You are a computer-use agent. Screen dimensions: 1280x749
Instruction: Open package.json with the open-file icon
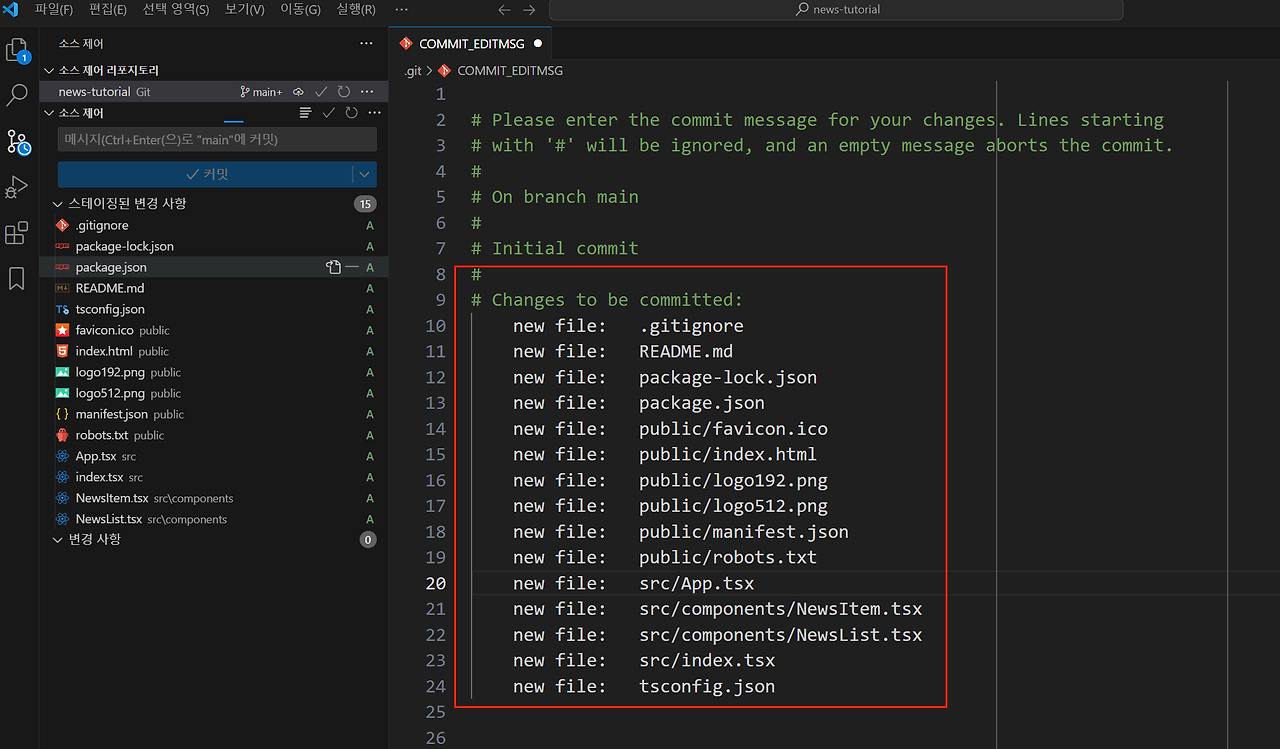pyautogui.click(x=334, y=267)
